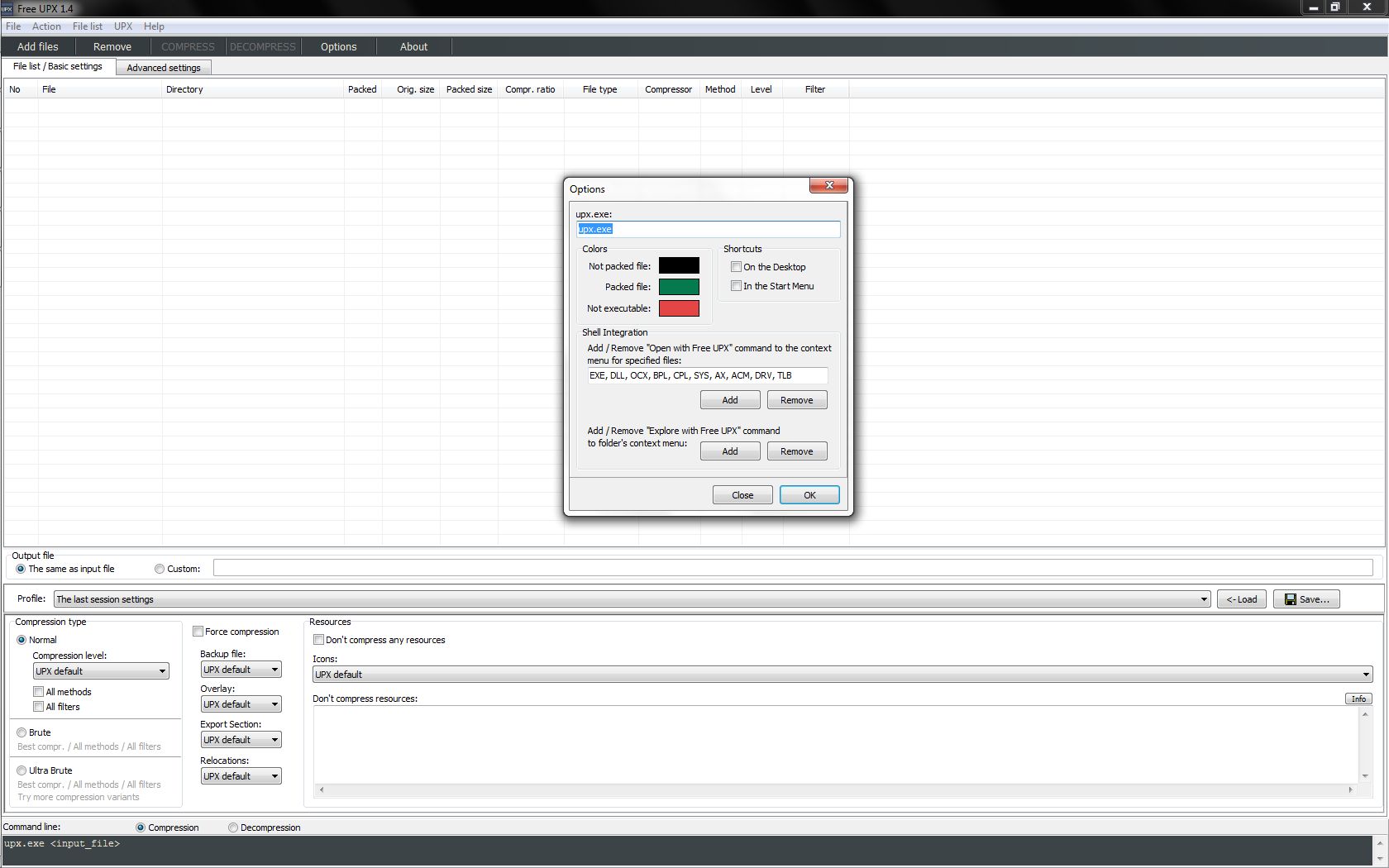Remove Open with Free UPX context command
Image resolution: width=1389 pixels, height=868 pixels.
point(797,400)
